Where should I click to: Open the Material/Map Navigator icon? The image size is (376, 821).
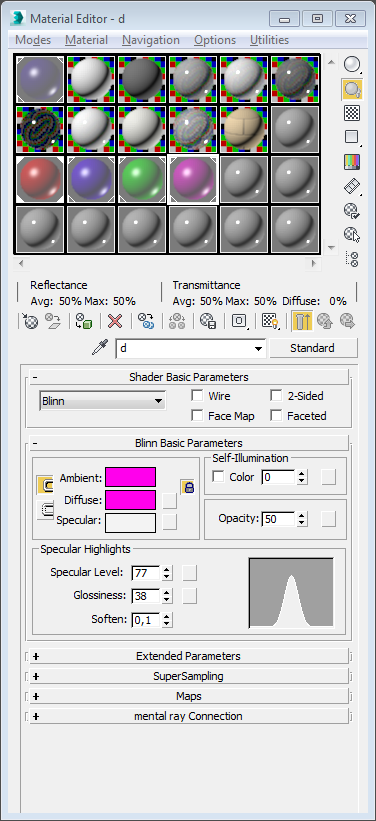click(x=352, y=258)
